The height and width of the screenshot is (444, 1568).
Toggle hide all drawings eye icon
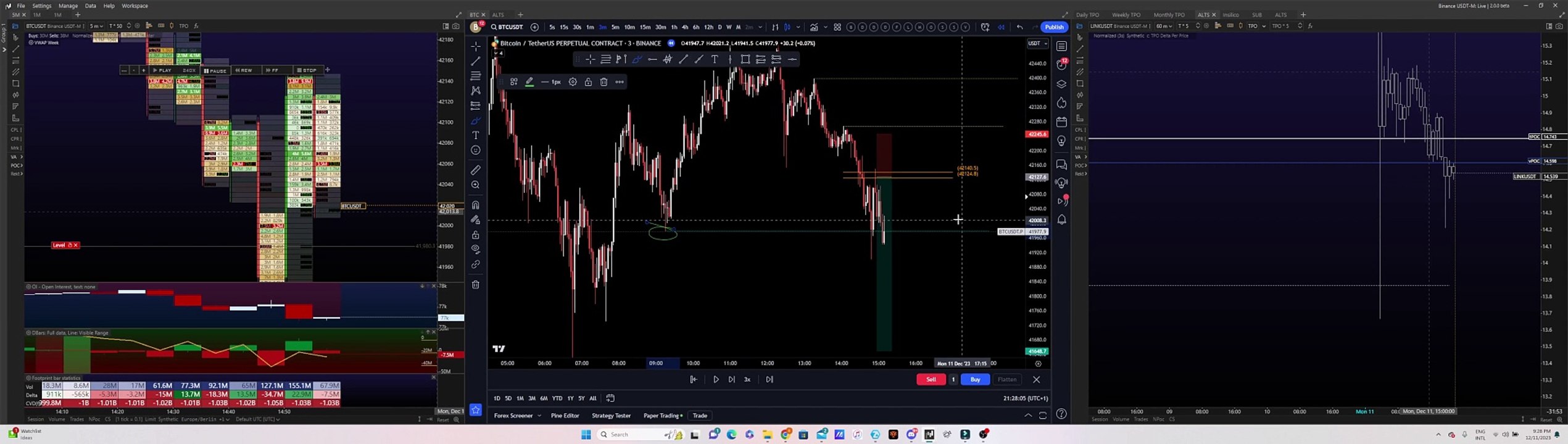coord(475,249)
